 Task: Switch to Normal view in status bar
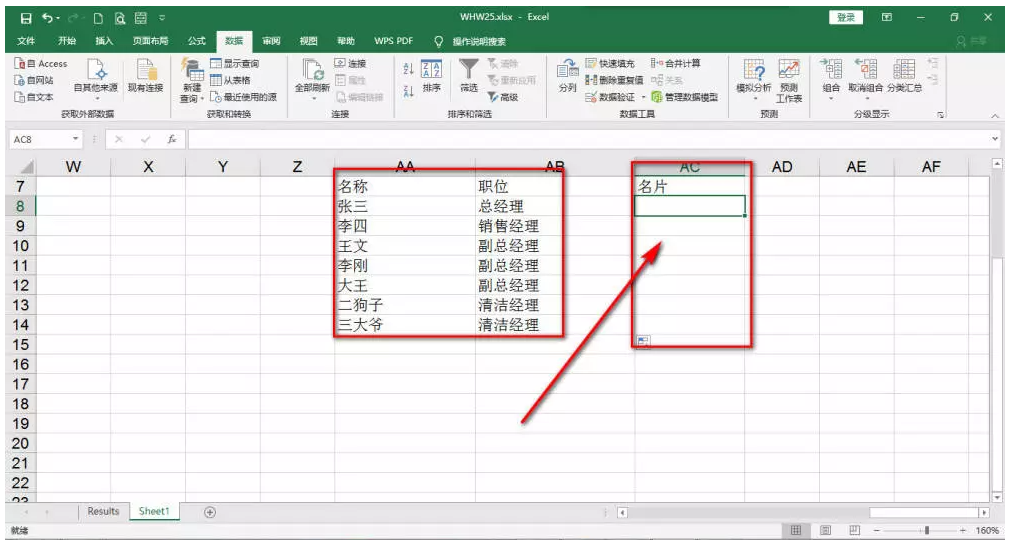coord(796,530)
